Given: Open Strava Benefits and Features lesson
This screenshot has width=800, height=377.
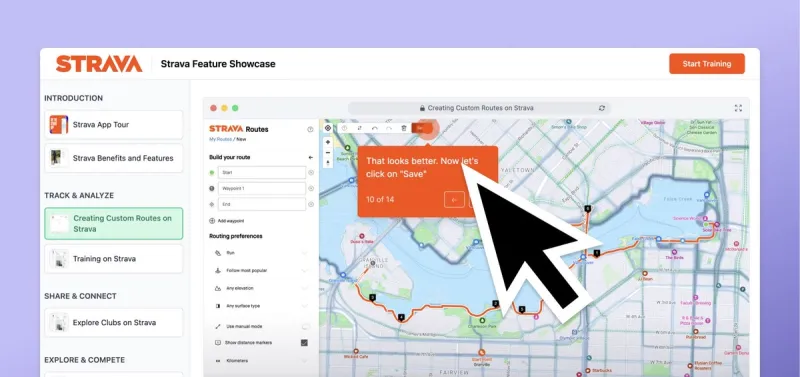Looking at the screenshot, I should pos(114,158).
